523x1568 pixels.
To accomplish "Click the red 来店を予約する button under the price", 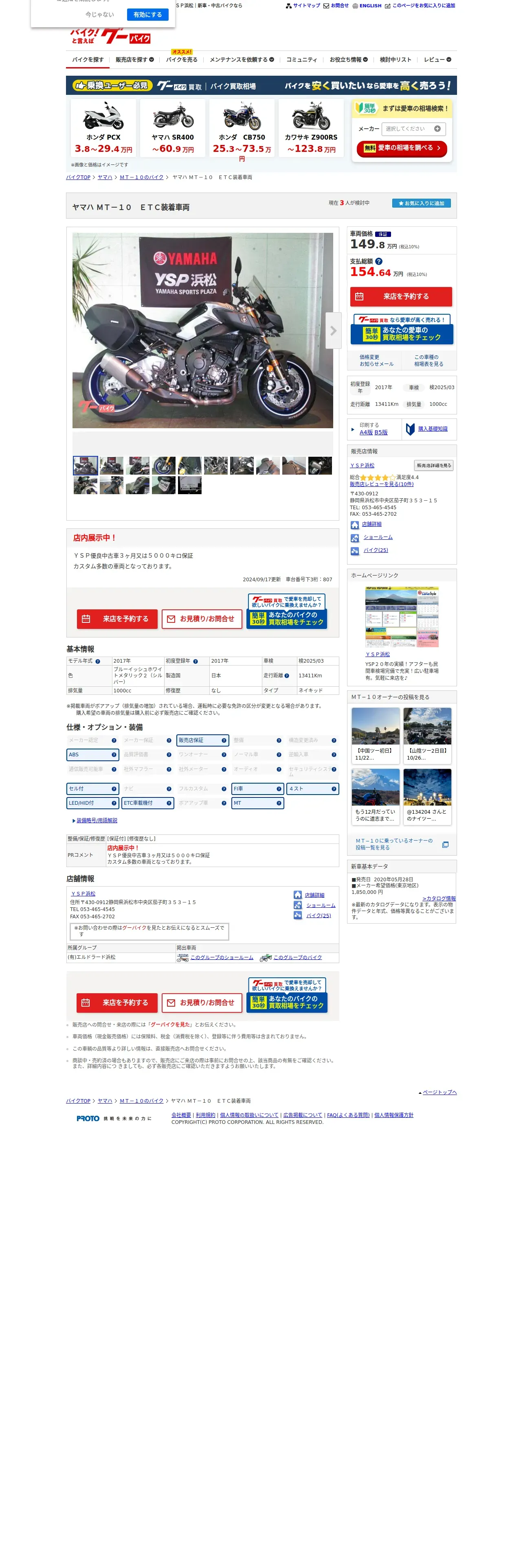I will pyautogui.click(x=401, y=296).
